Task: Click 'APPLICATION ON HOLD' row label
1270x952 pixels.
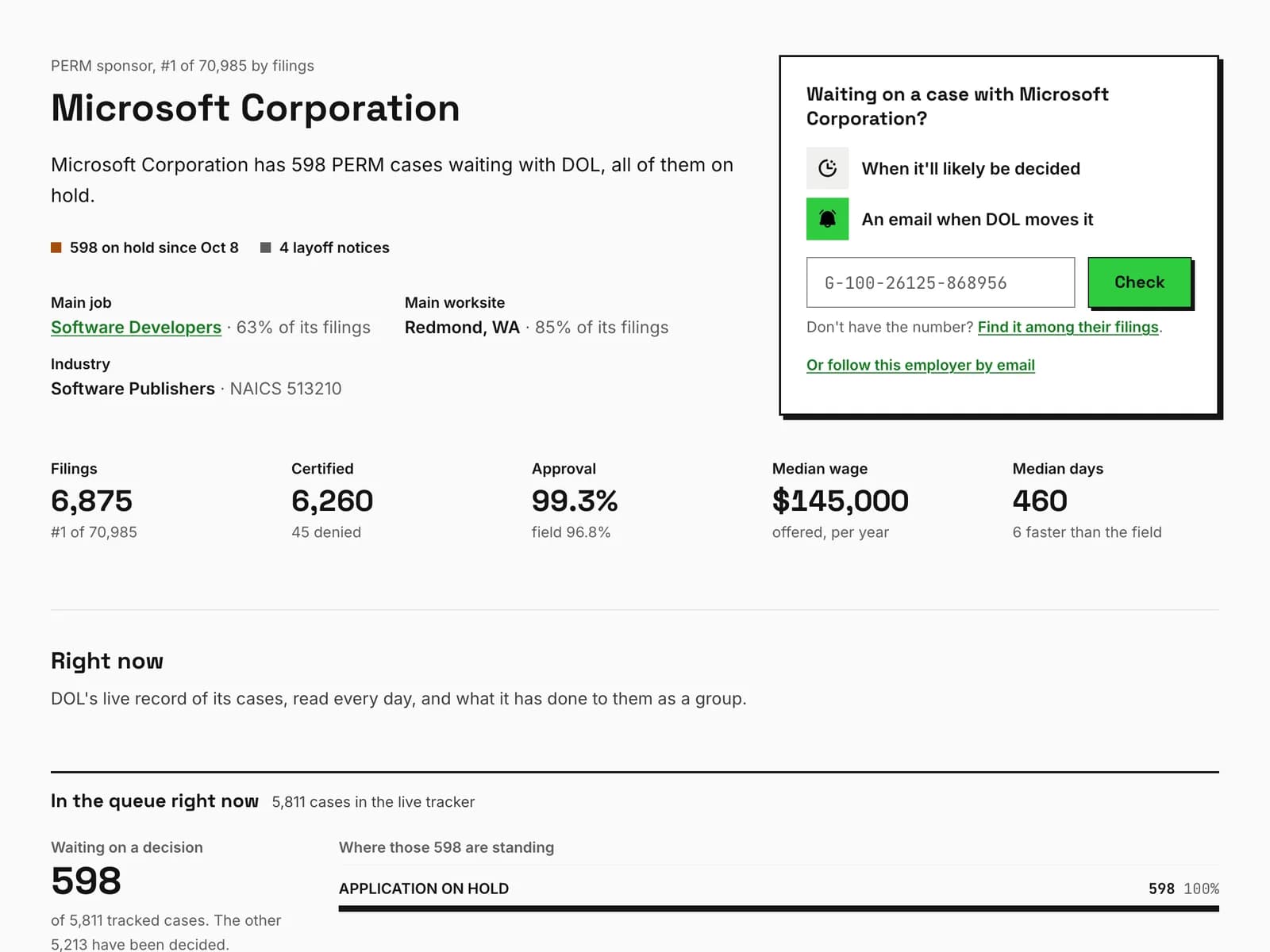Action: [x=424, y=889]
